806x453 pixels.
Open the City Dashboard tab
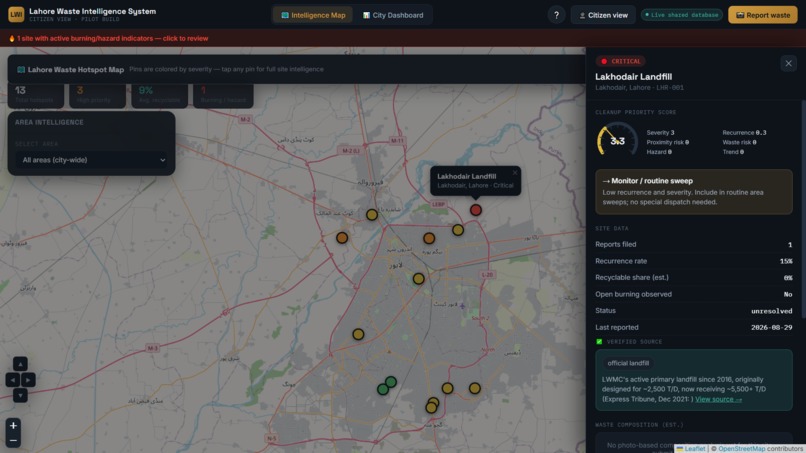tap(393, 15)
